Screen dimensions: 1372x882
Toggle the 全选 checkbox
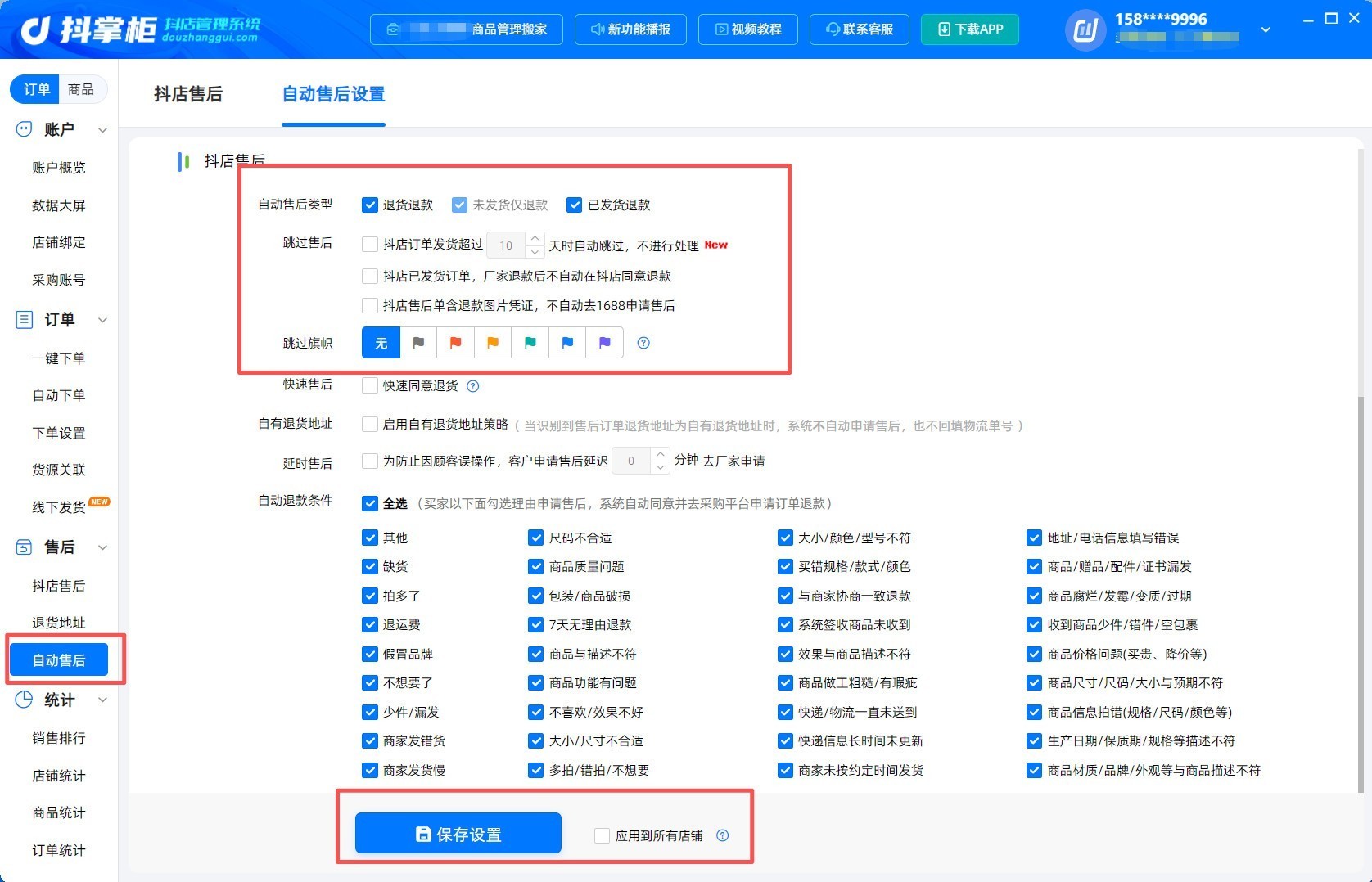tap(370, 503)
